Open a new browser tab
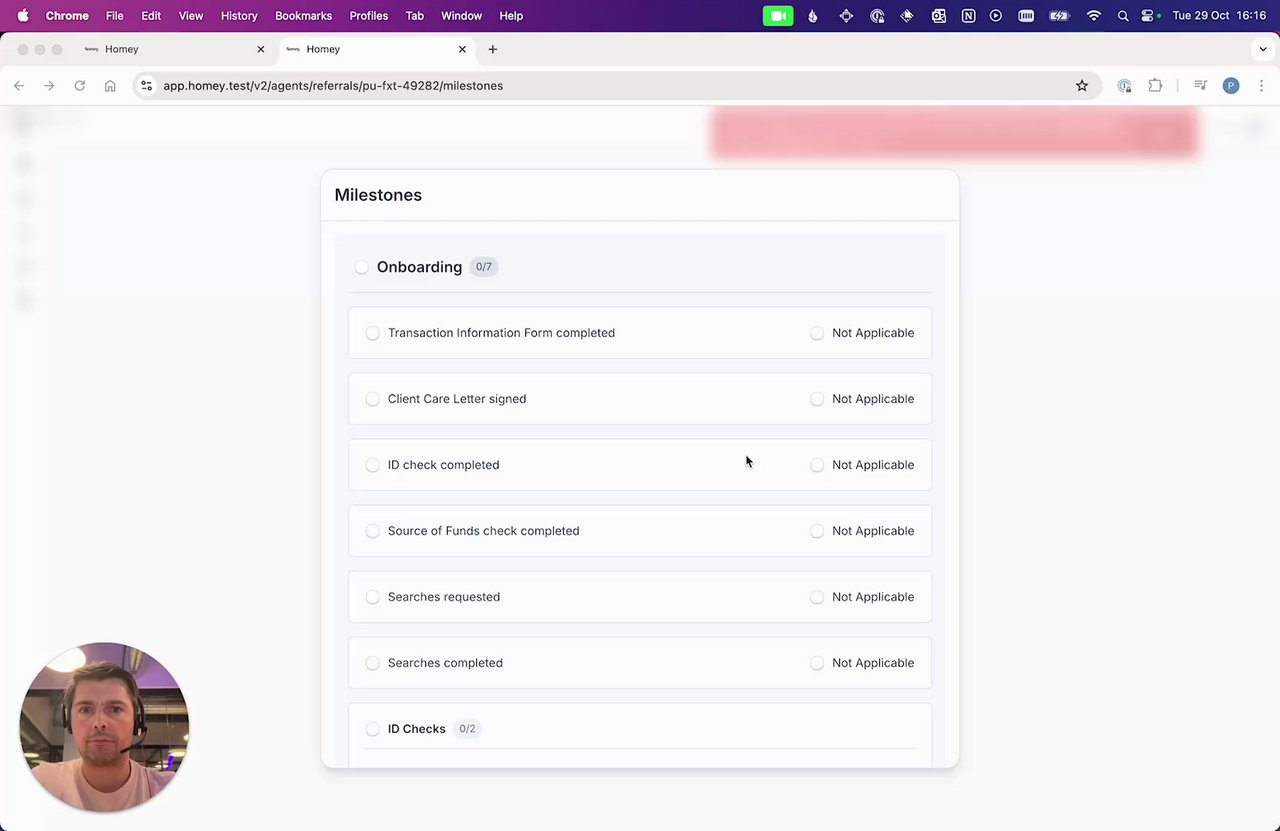Screen dimensions: 1280x831 click(x=492, y=49)
